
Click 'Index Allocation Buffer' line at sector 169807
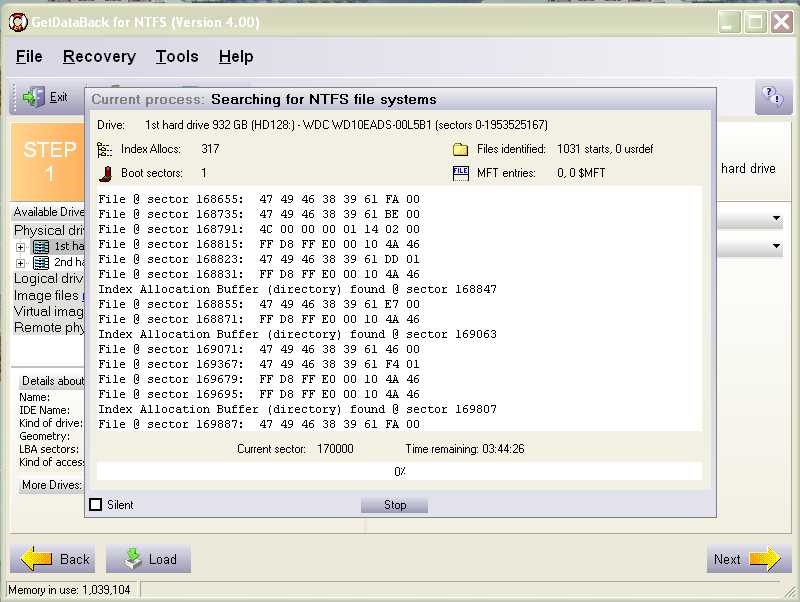click(x=297, y=409)
